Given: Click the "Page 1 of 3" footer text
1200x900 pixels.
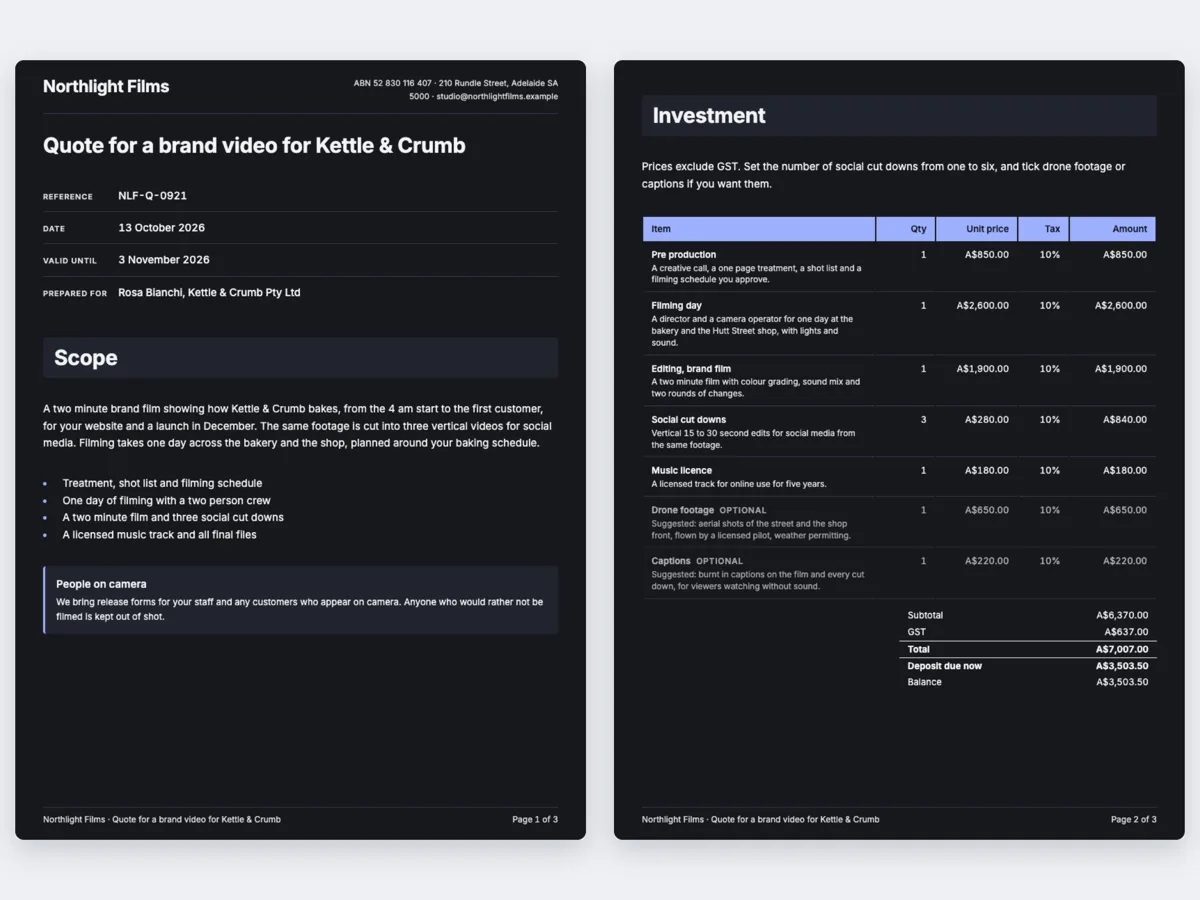Looking at the screenshot, I should 535,820.
